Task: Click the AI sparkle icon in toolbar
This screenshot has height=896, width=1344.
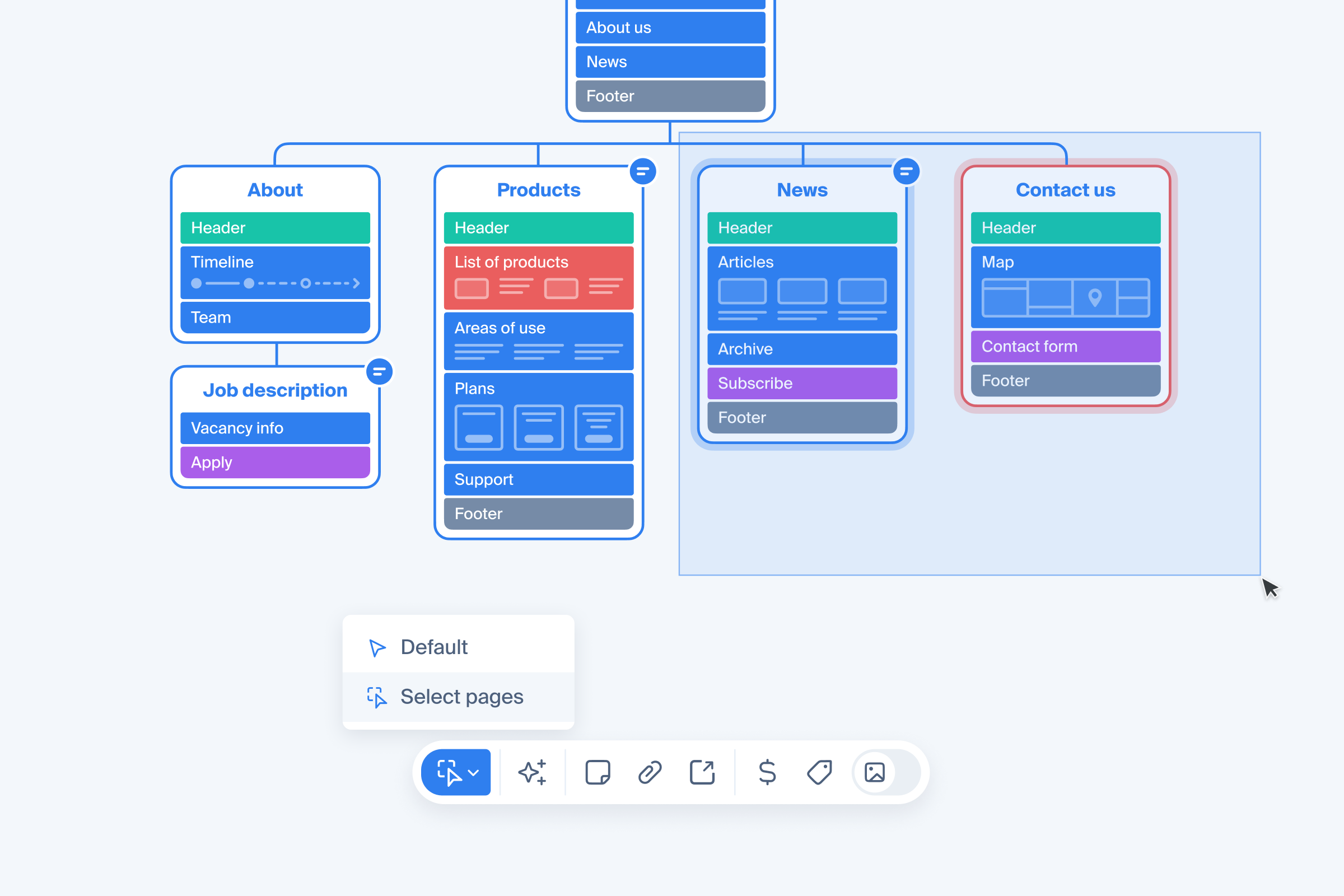Action: tap(532, 772)
